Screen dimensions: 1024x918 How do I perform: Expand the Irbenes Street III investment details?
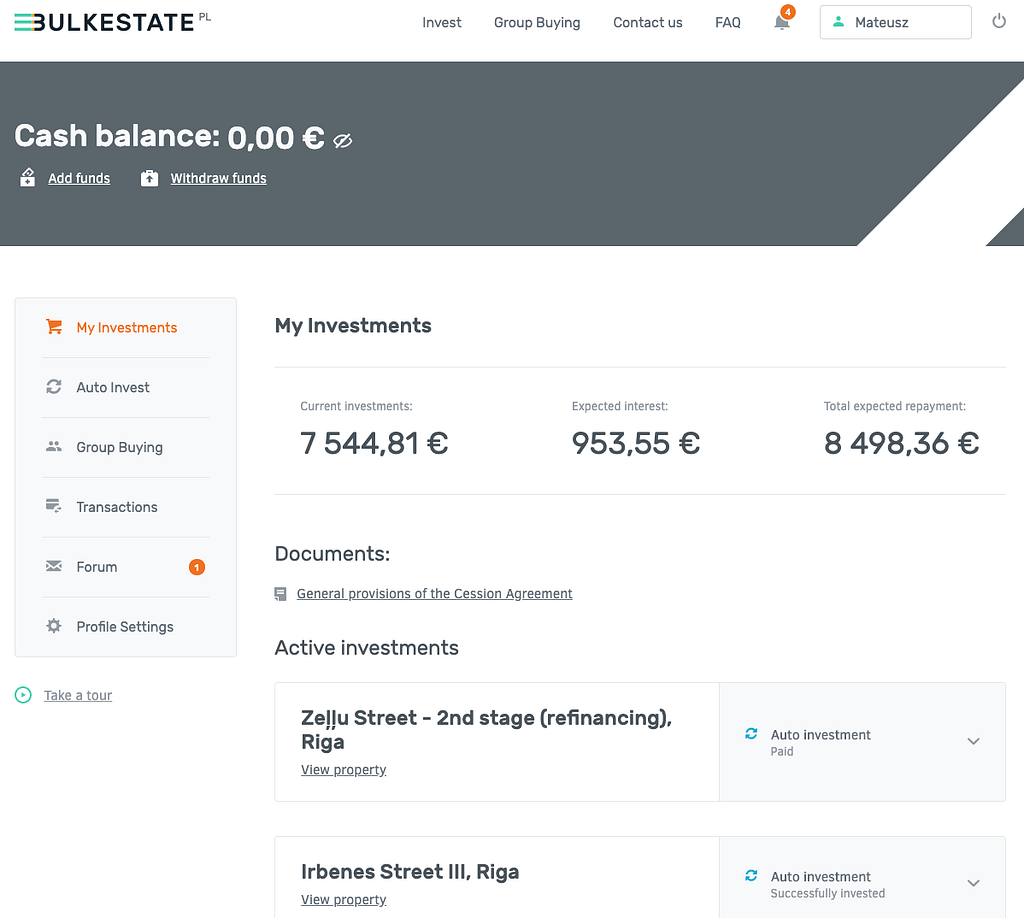[x=973, y=883]
